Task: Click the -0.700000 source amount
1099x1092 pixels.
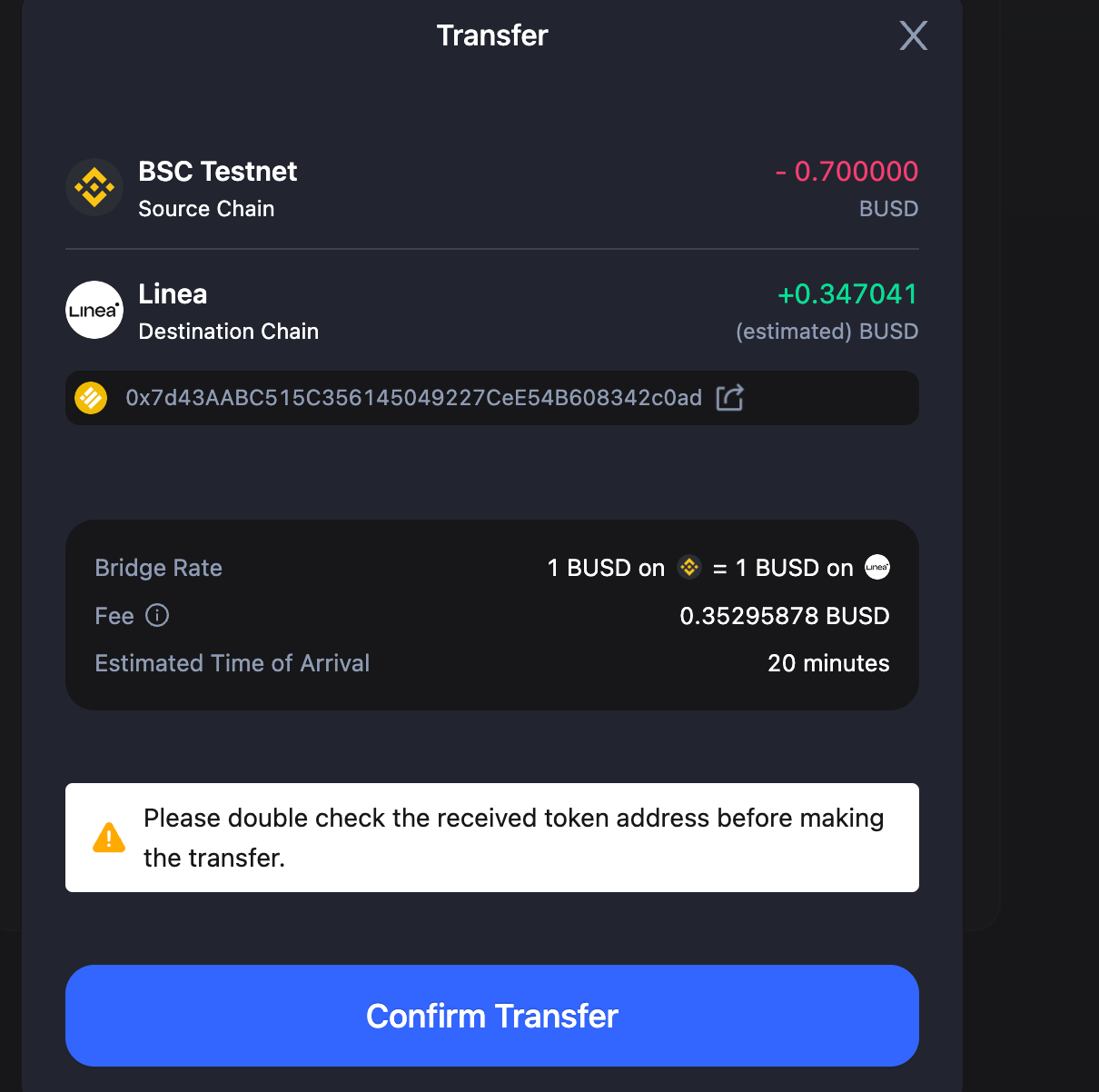Action: click(847, 171)
